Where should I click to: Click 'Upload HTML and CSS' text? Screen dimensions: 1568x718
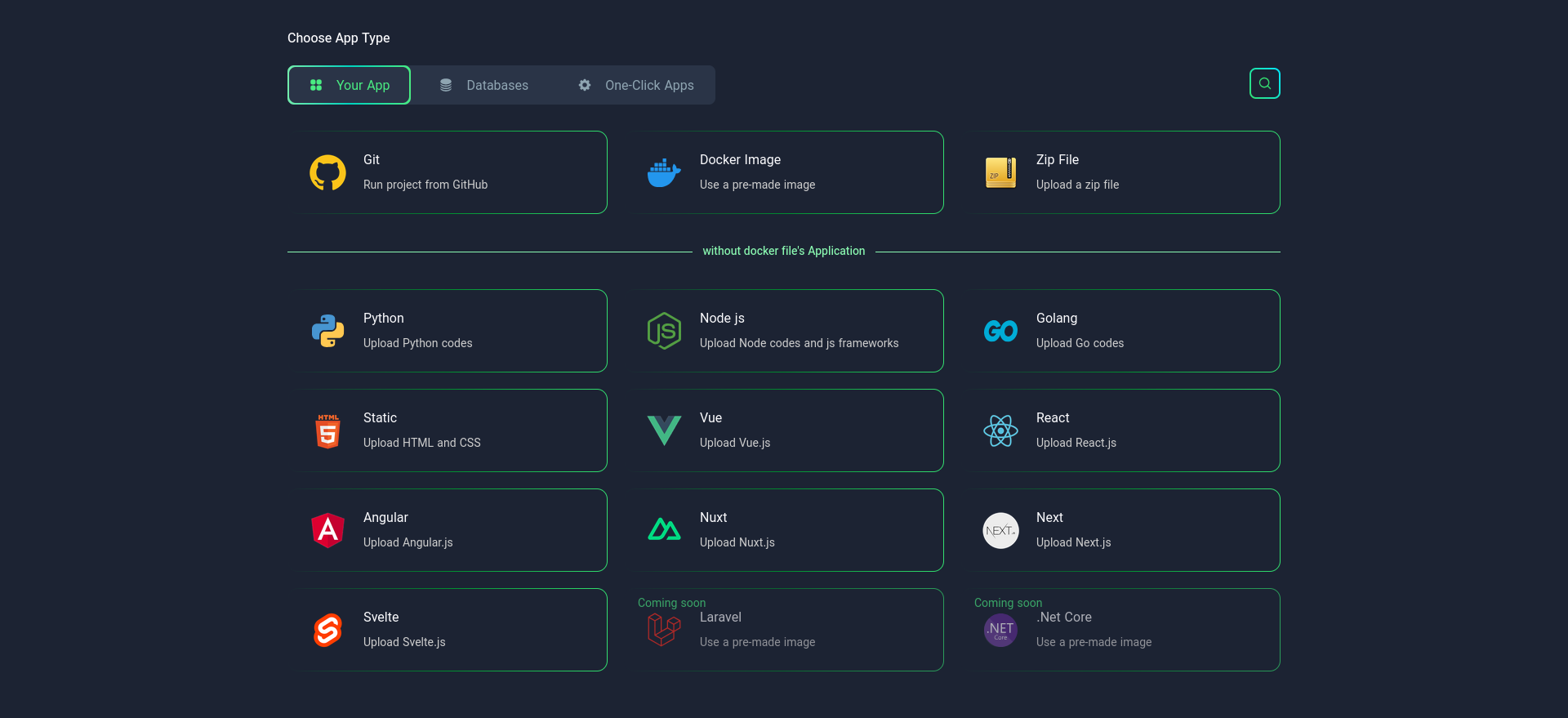click(422, 443)
